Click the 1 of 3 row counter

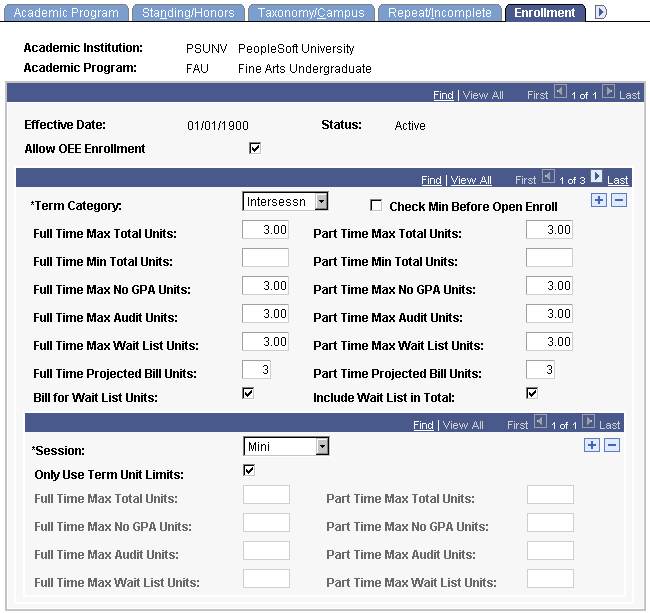click(x=572, y=180)
